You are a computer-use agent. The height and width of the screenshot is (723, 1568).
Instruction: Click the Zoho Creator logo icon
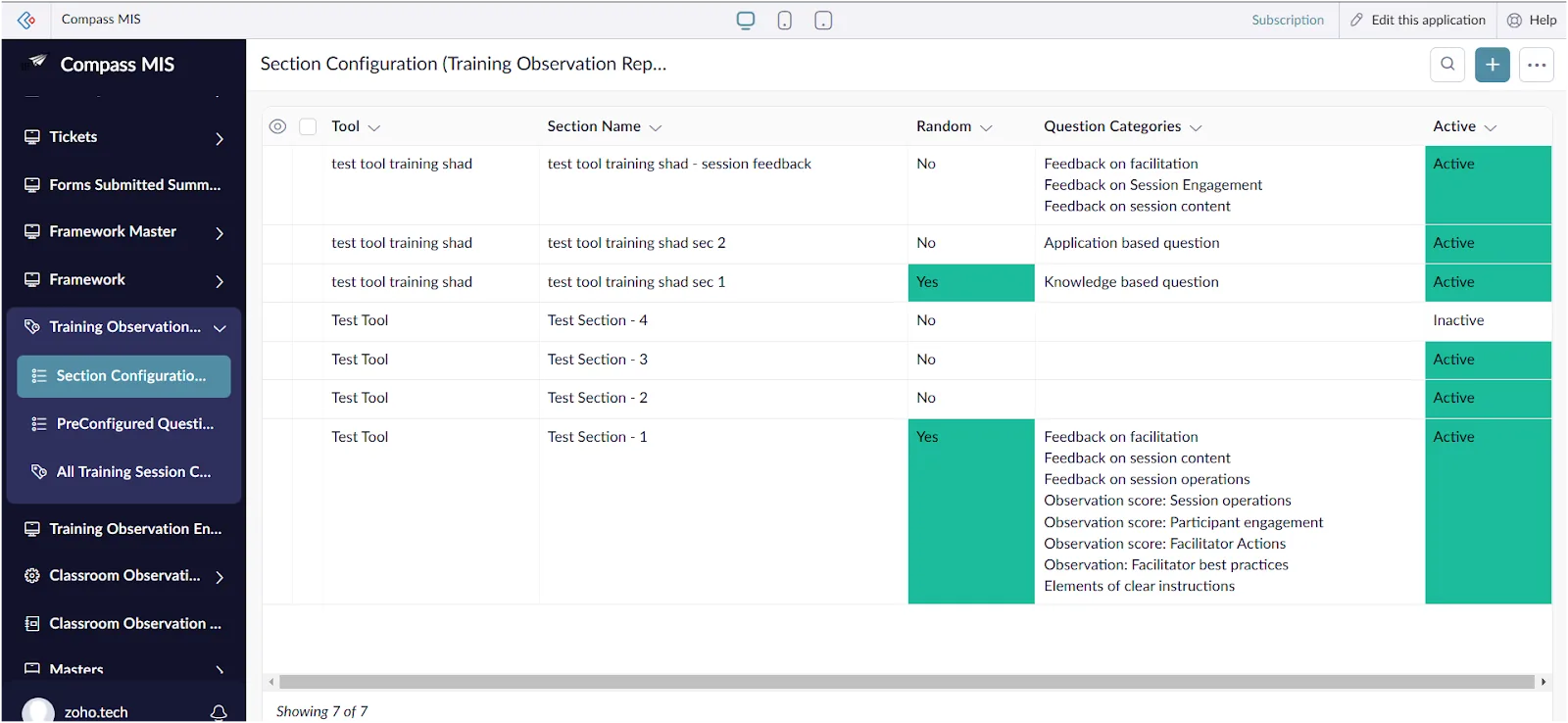pos(26,20)
